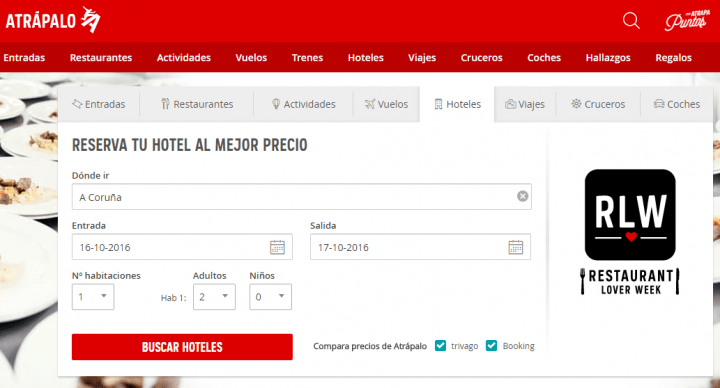This screenshot has height=388, width=720.
Task: Open the Atrapa Puntos logo
Action: pos(687,20)
